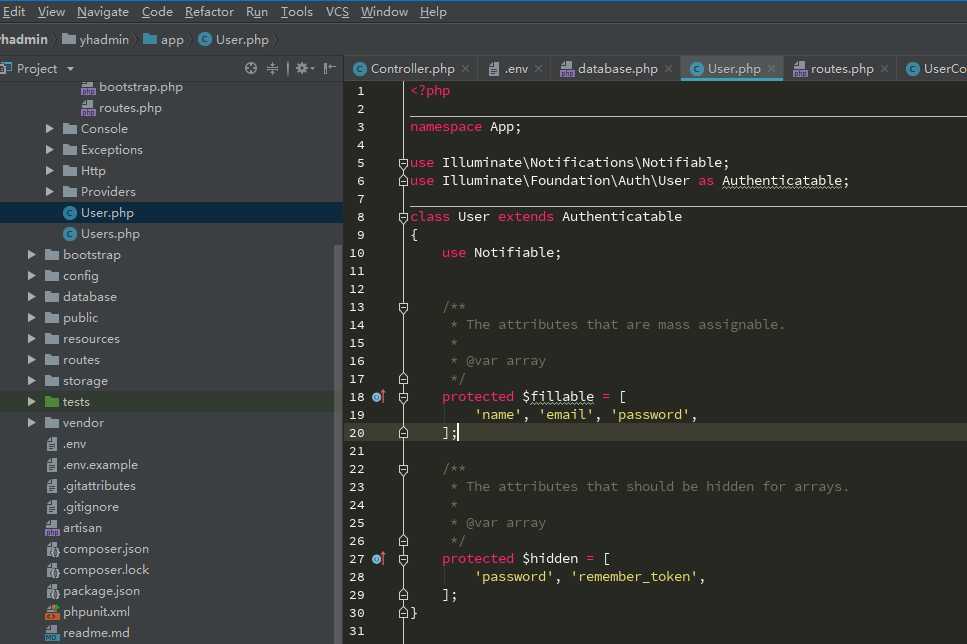Click the scroll from source target icon
This screenshot has width=967, height=644.
[250, 68]
